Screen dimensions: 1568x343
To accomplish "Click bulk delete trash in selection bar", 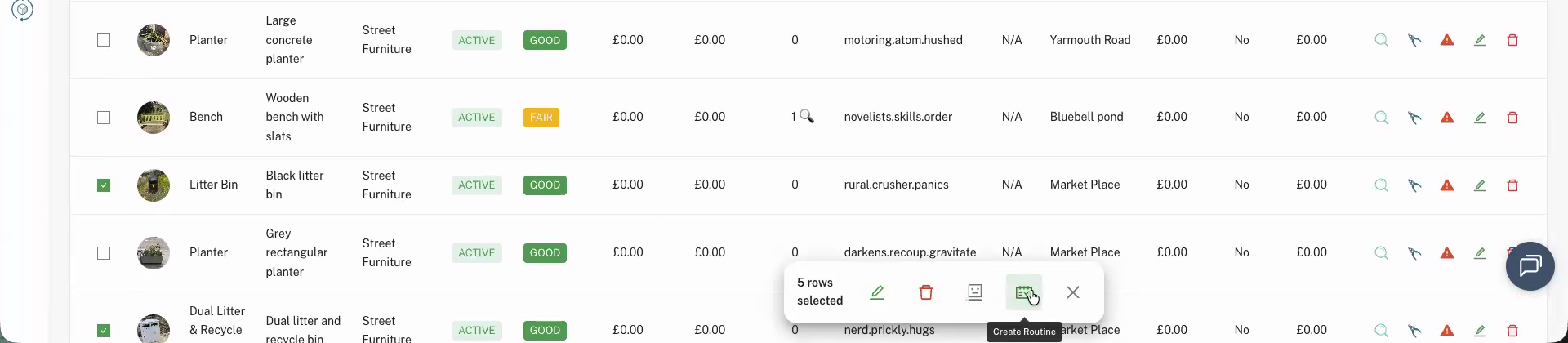I will [926, 292].
